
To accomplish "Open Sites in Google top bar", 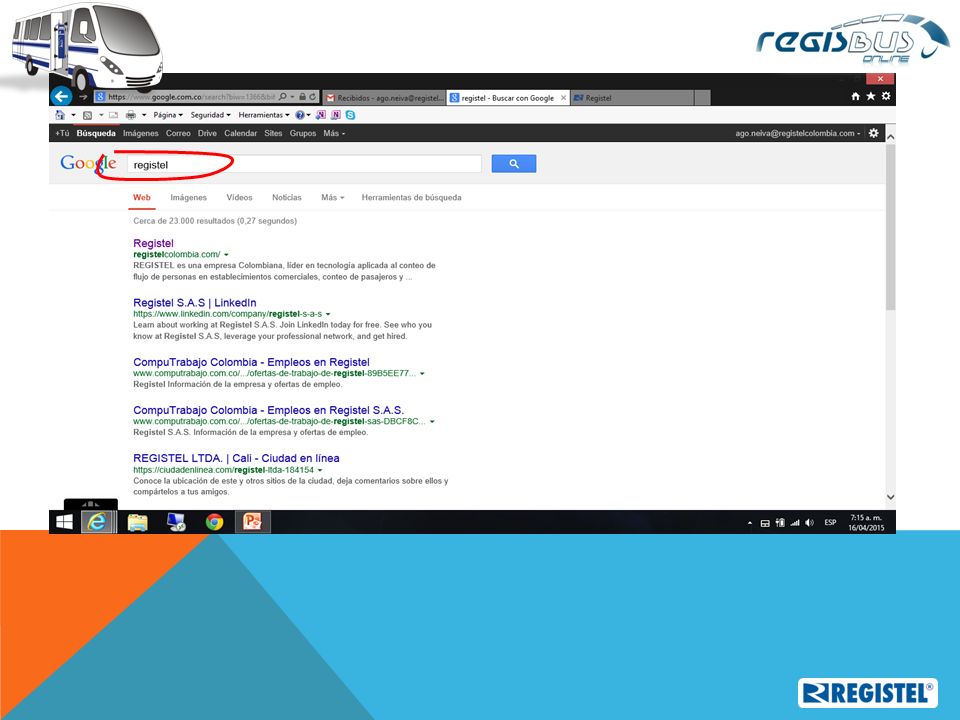I will [273, 133].
